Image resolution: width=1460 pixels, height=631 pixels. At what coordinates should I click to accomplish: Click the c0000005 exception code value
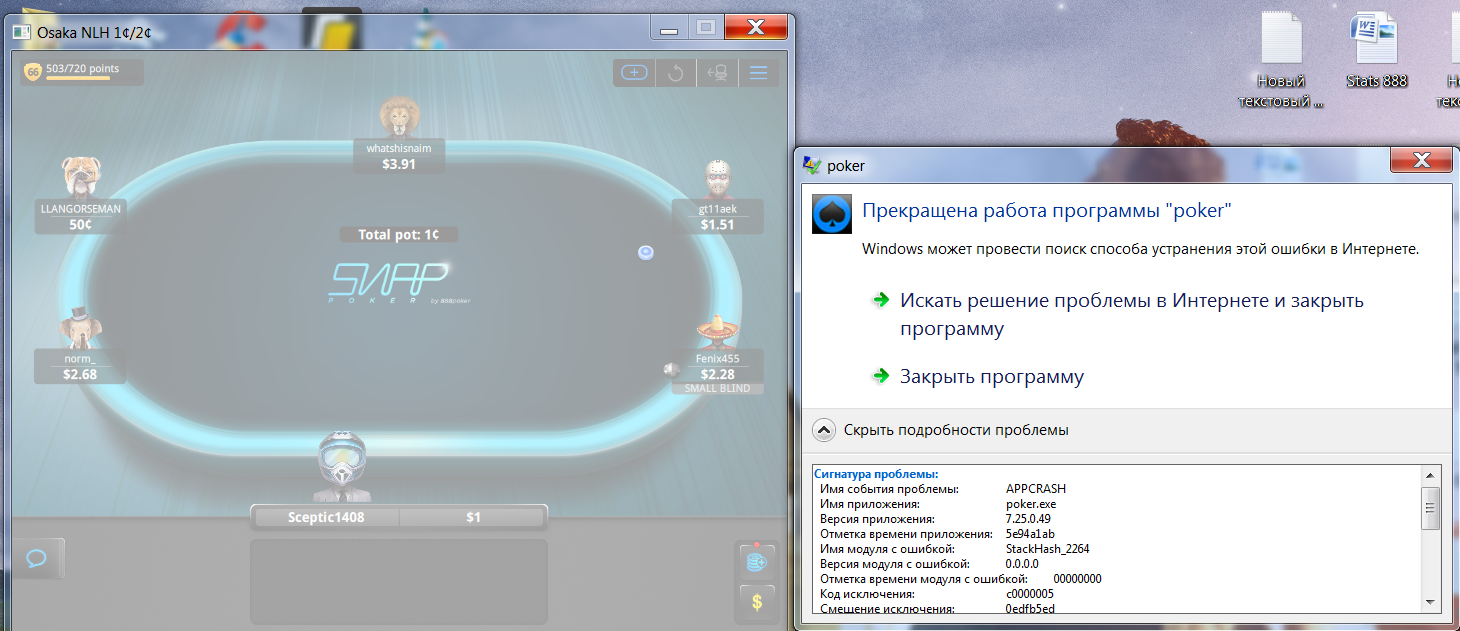(1030, 594)
